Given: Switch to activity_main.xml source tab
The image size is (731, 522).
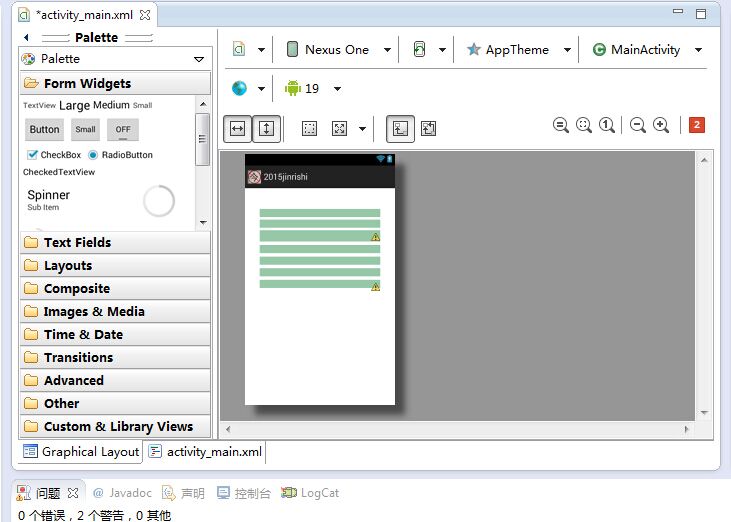Looking at the screenshot, I should 205,452.
